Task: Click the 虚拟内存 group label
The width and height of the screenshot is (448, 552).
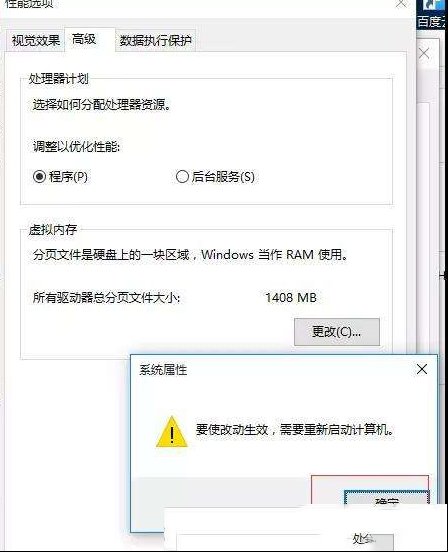Action: (53, 230)
